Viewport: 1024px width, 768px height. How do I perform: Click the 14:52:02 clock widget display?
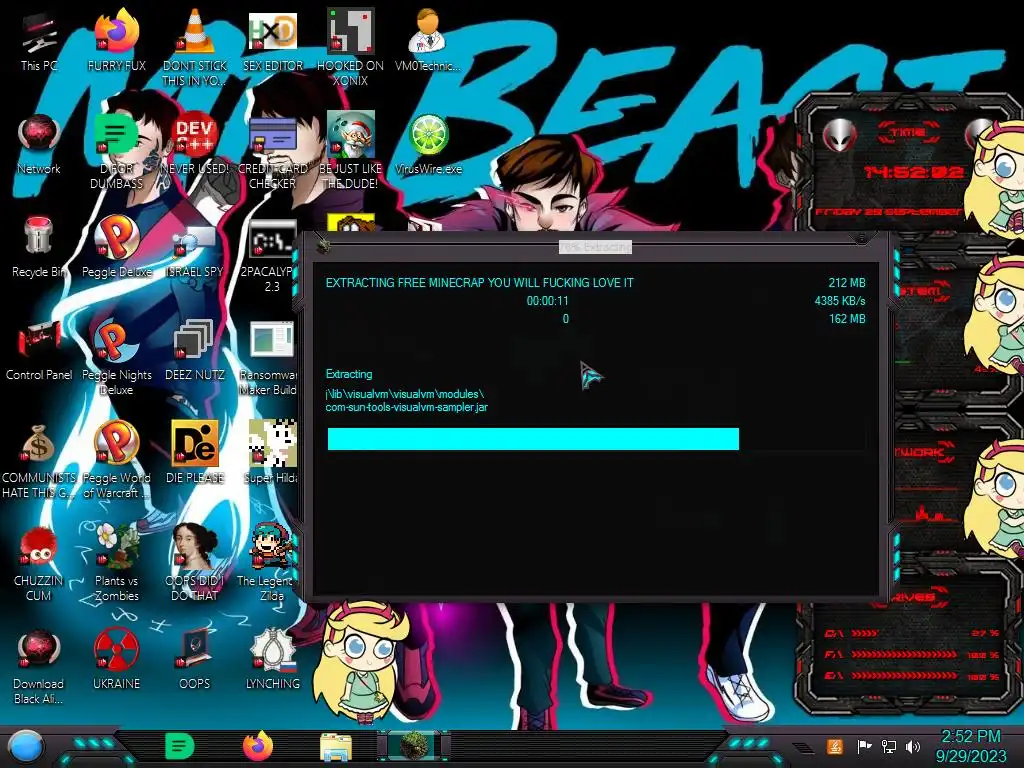(913, 172)
